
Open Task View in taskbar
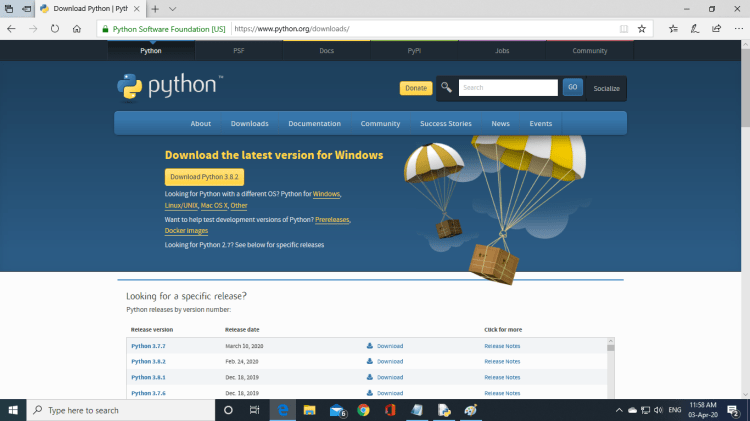(x=254, y=410)
